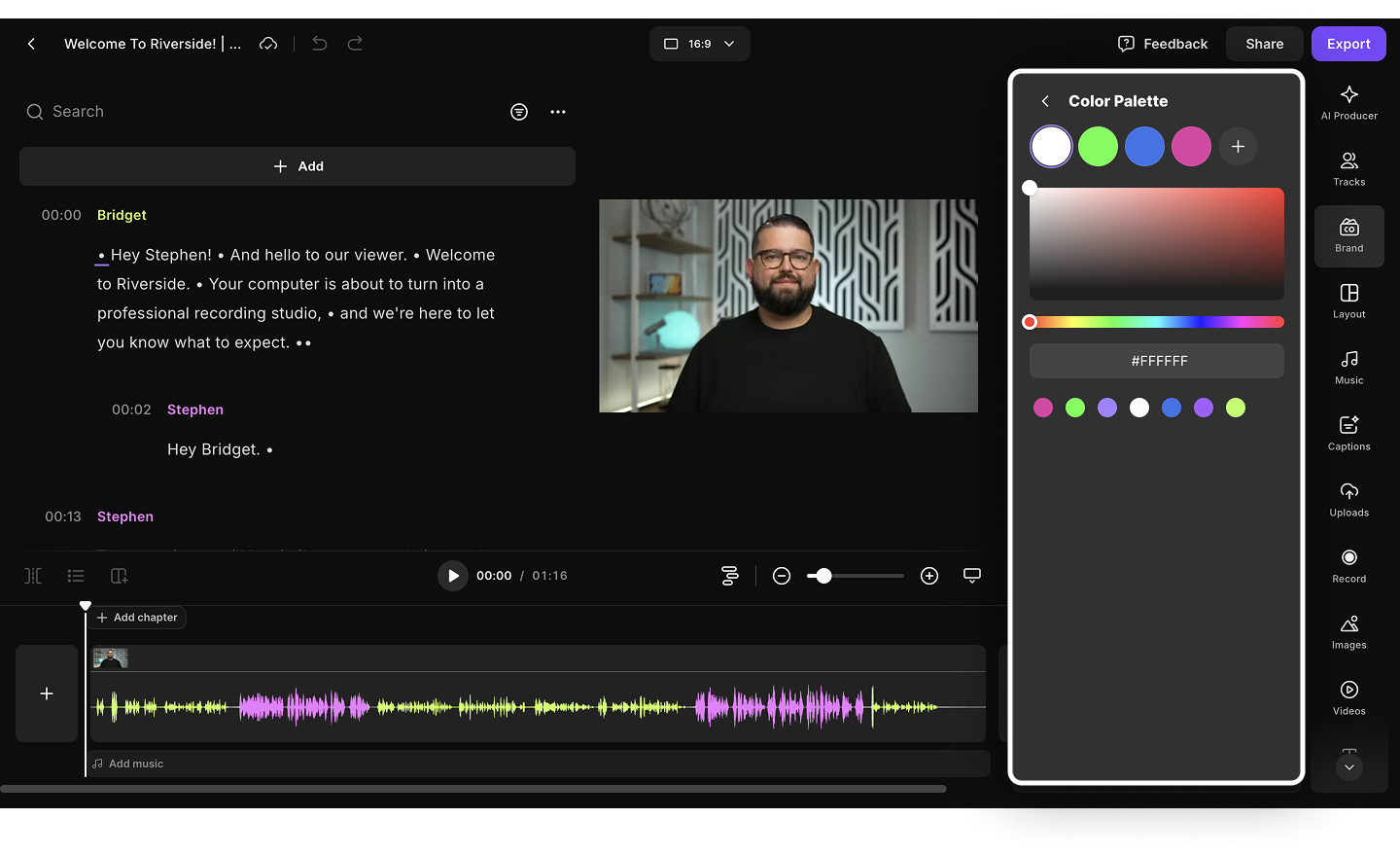Select the green palette color swatch
This screenshot has height=854, width=1400.
[1098, 147]
